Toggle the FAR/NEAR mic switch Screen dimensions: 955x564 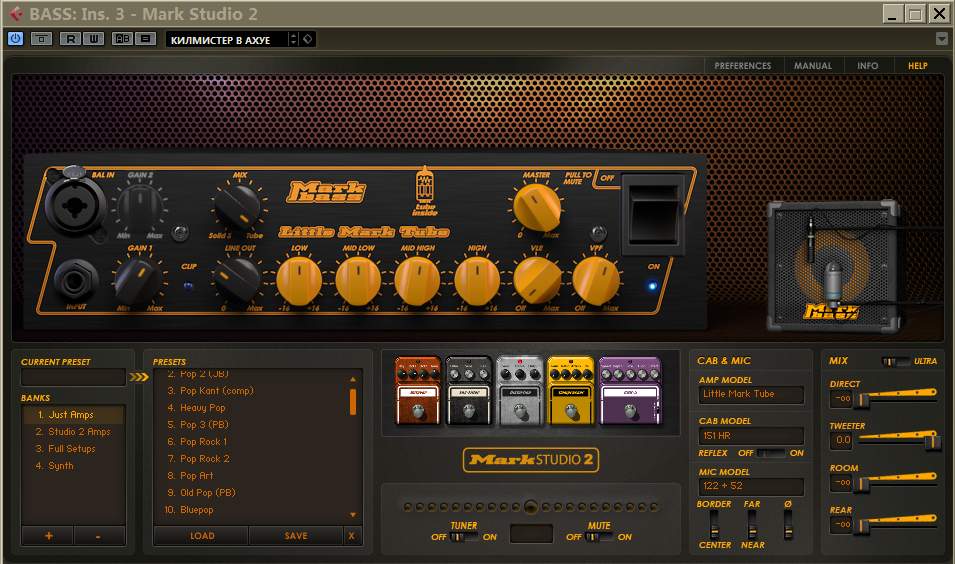tap(752, 524)
